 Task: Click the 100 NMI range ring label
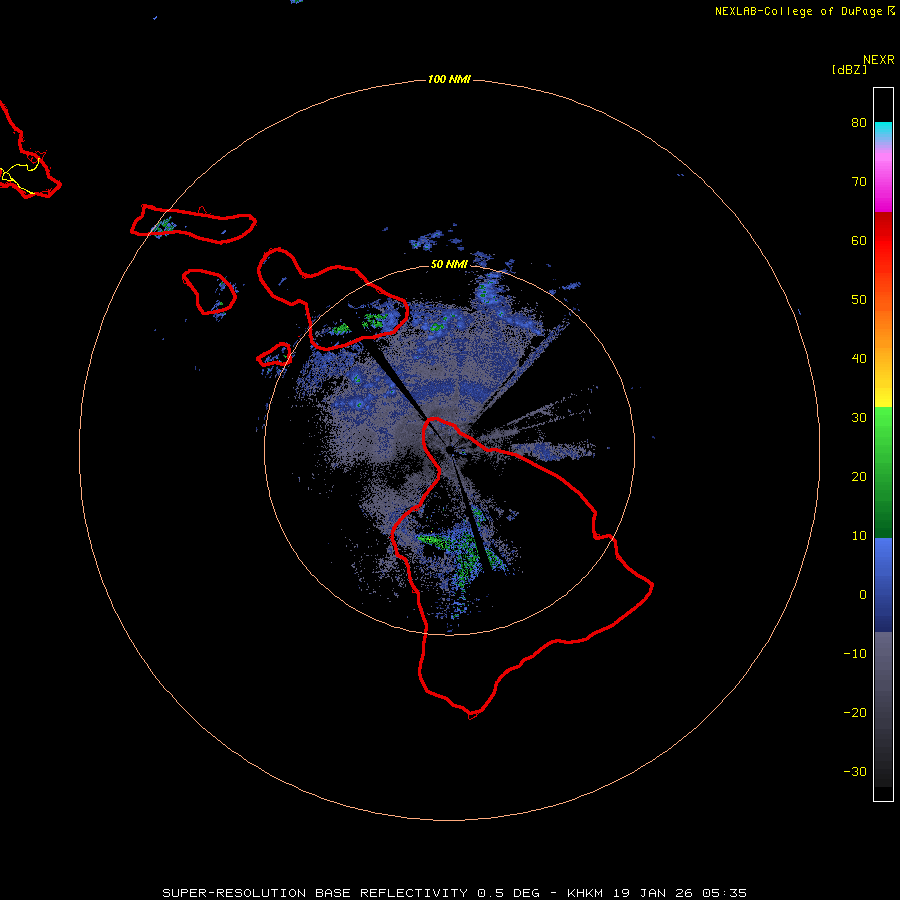pyautogui.click(x=449, y=79)
